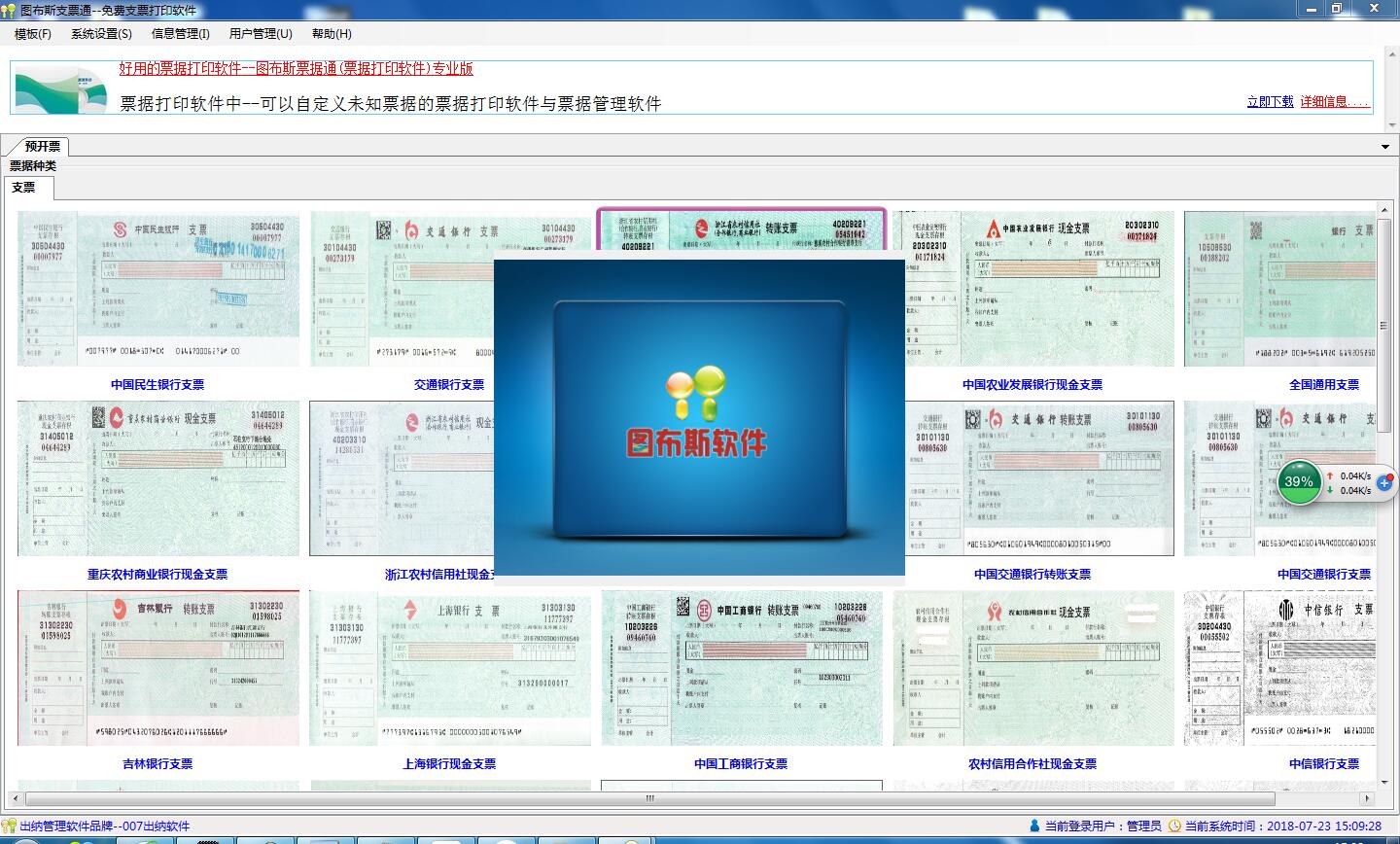The image size is (1400, 844).
Task: Select the 上海银行现金支票 thumbnail image
Action: click(x=450, y=668)
